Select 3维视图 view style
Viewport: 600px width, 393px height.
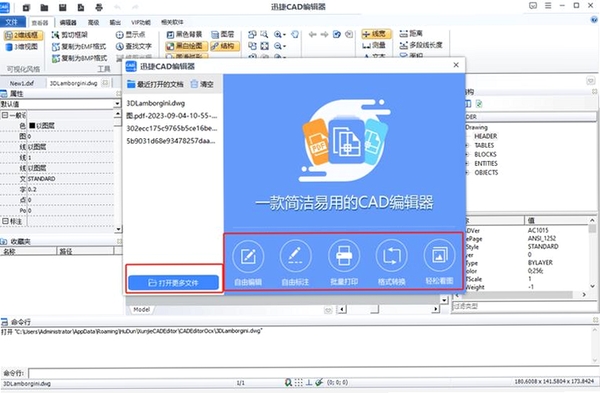pyautogui.click(x=22, y=47)
